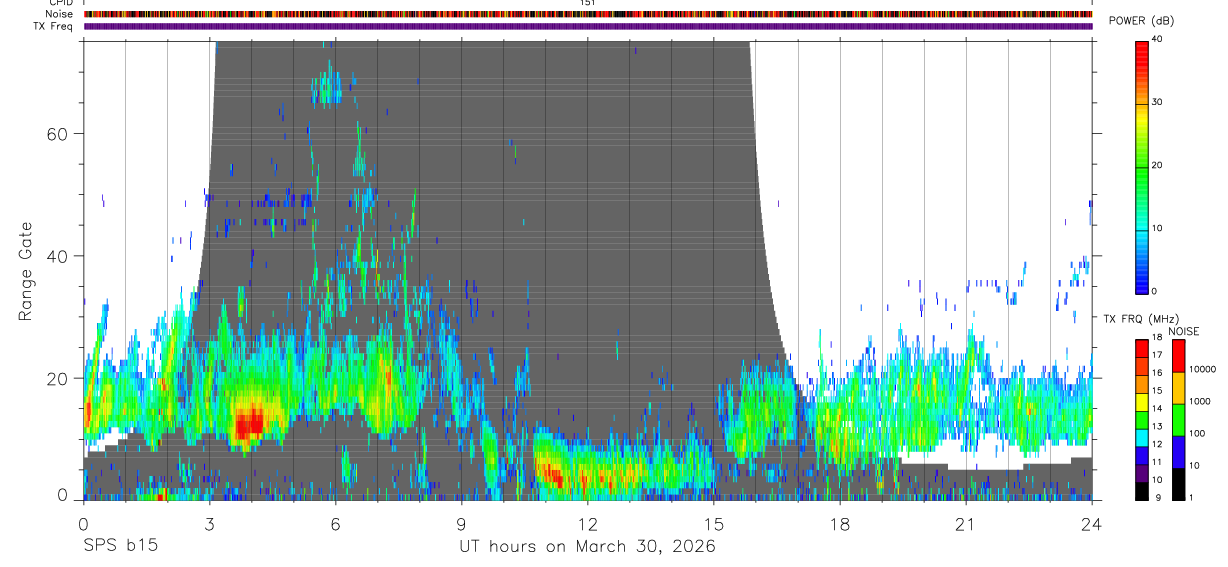Click the 'TX Freq' row label at top left
The image size is (1228, 567).
click(54, 26)
